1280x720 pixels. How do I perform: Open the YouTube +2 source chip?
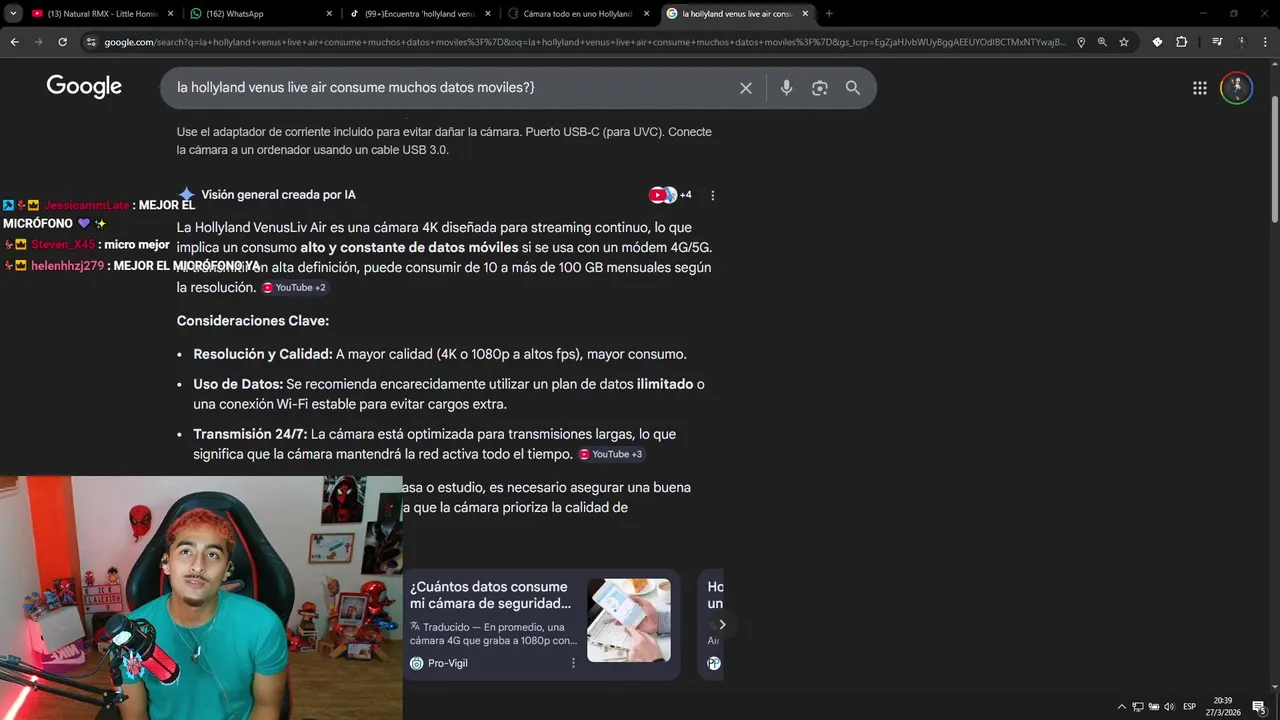click(x=294, y=288)
